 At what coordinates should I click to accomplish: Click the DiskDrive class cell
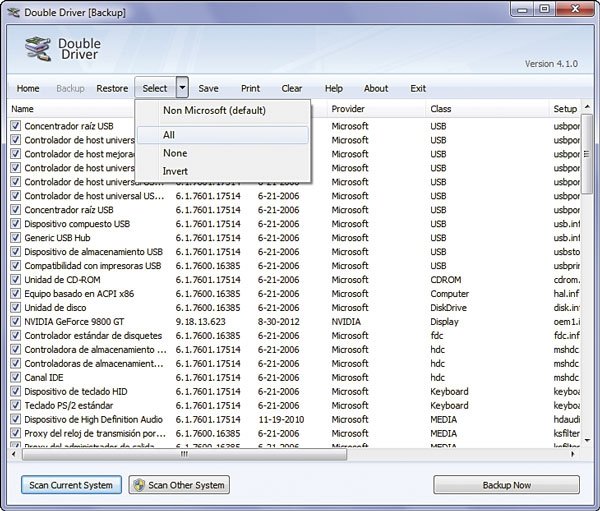[x=448, y=308]
